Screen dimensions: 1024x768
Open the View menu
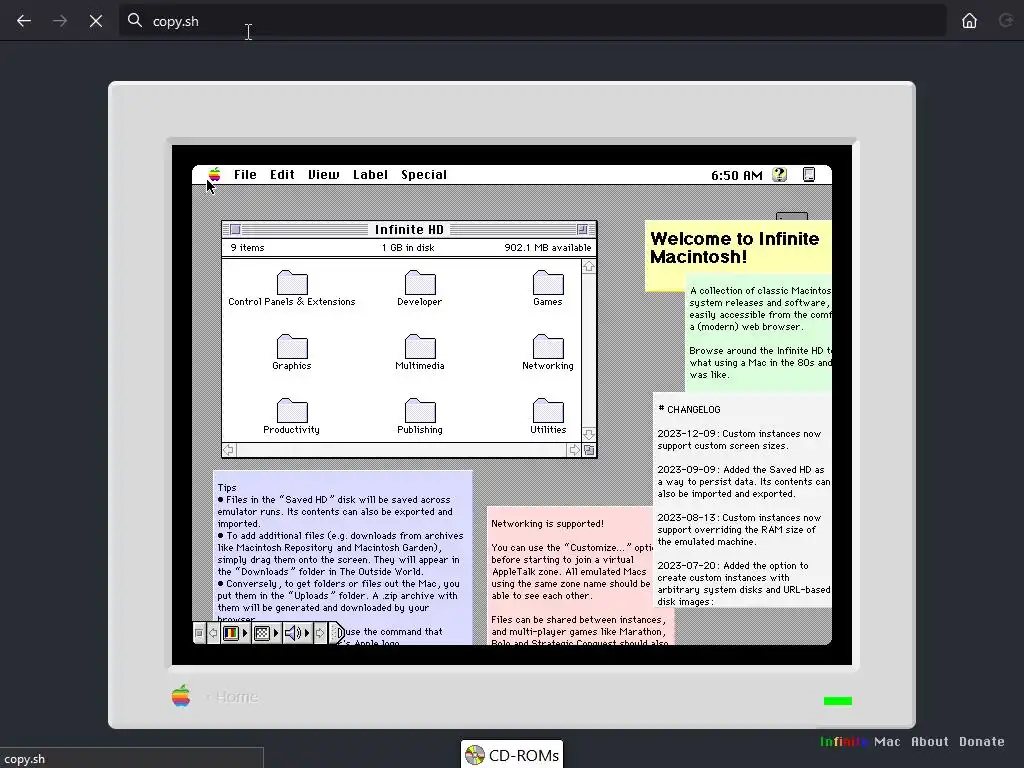[324, 174]
